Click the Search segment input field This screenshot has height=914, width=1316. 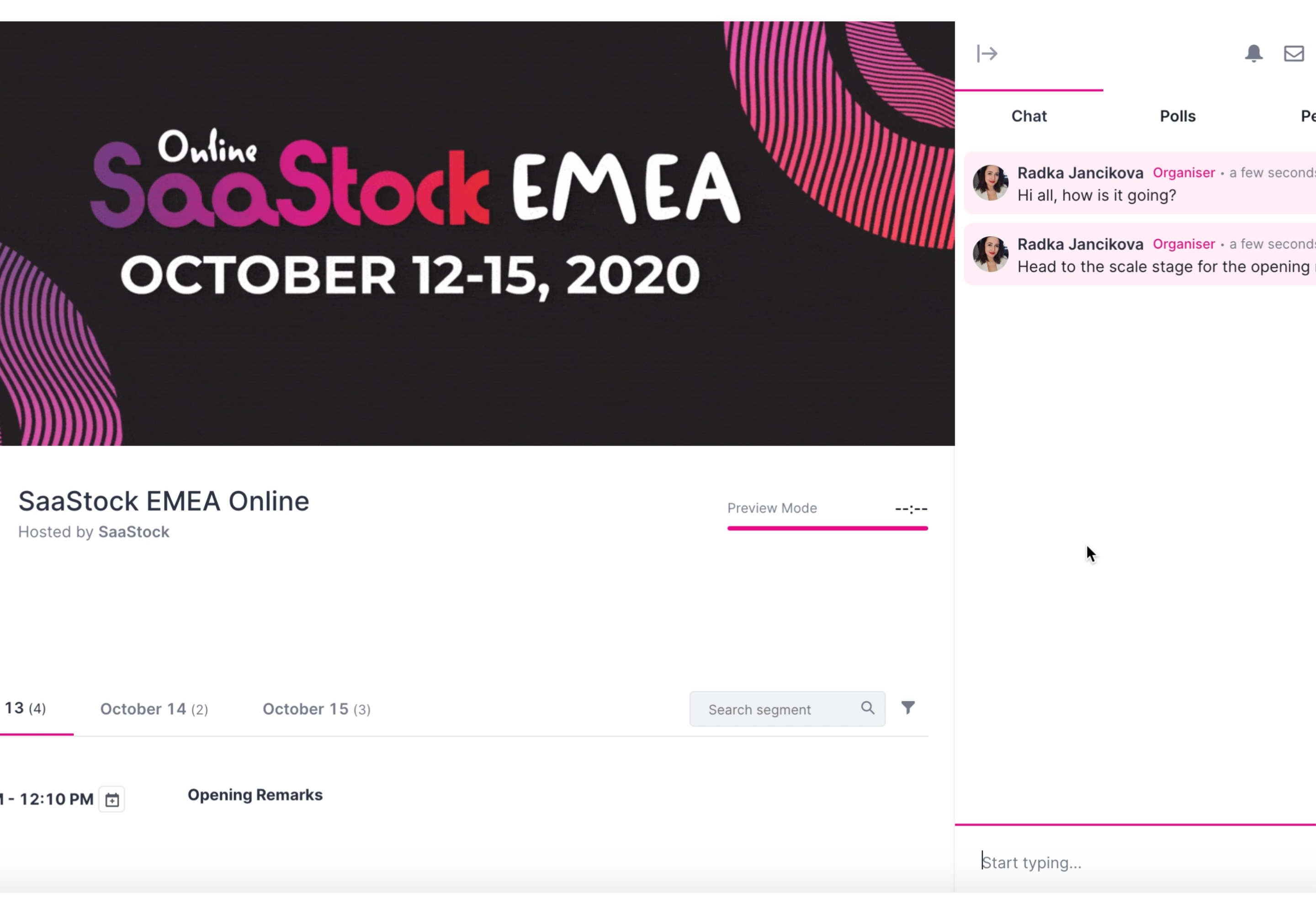tap(787, 709)
